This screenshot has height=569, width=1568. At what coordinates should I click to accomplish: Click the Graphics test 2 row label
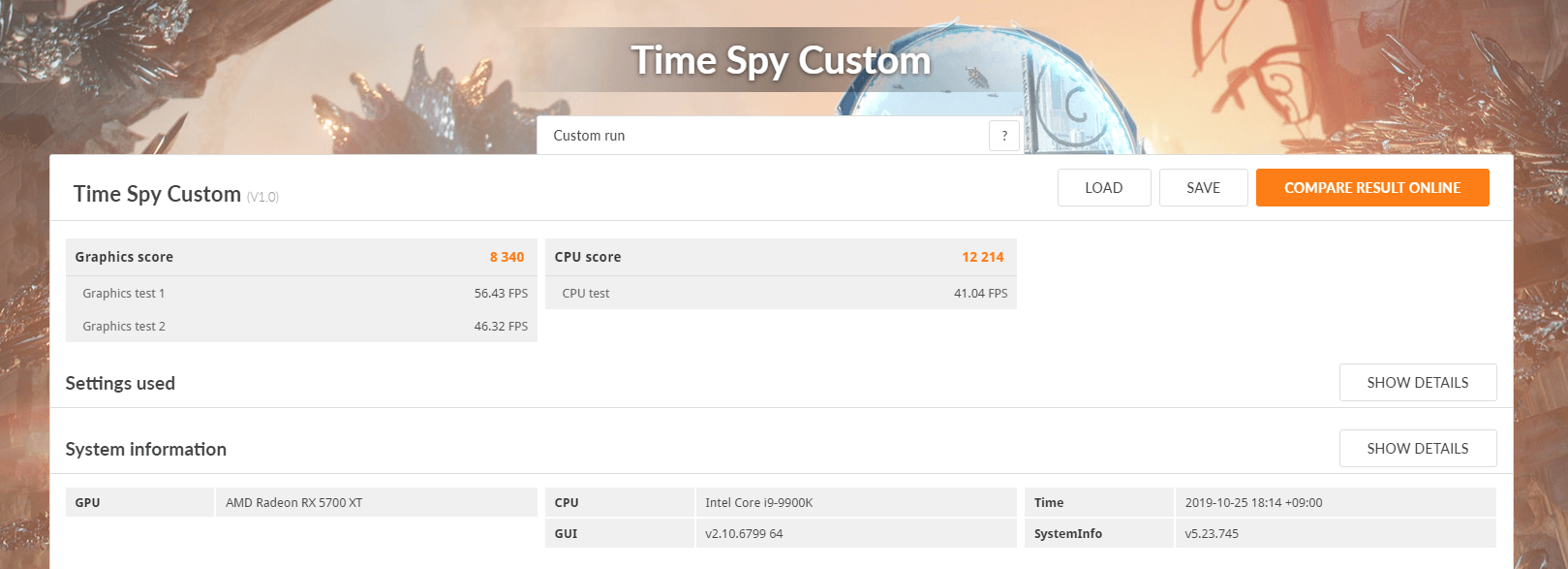[x=124, y=327]
